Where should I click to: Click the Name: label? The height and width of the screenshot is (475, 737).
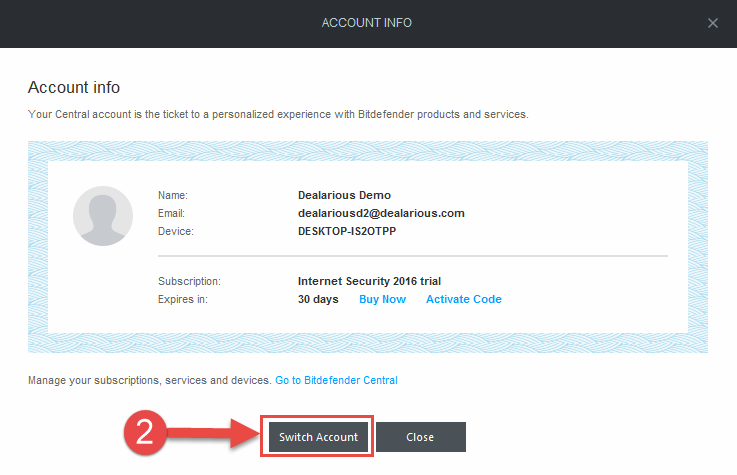point(173,195)
